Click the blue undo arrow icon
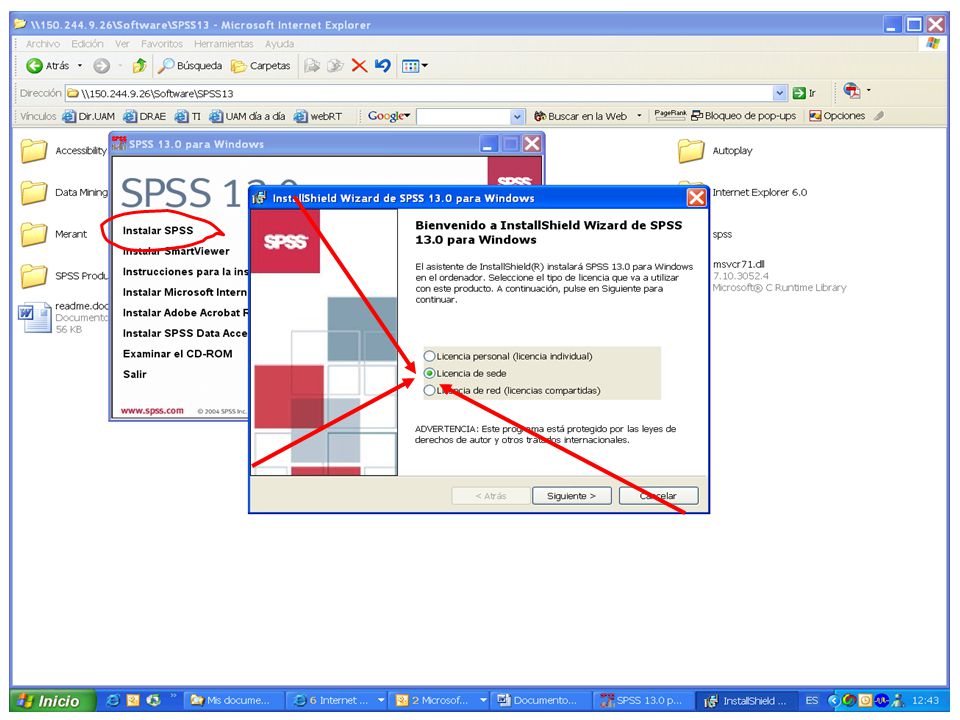960x720 pixels. coord(383,66)
